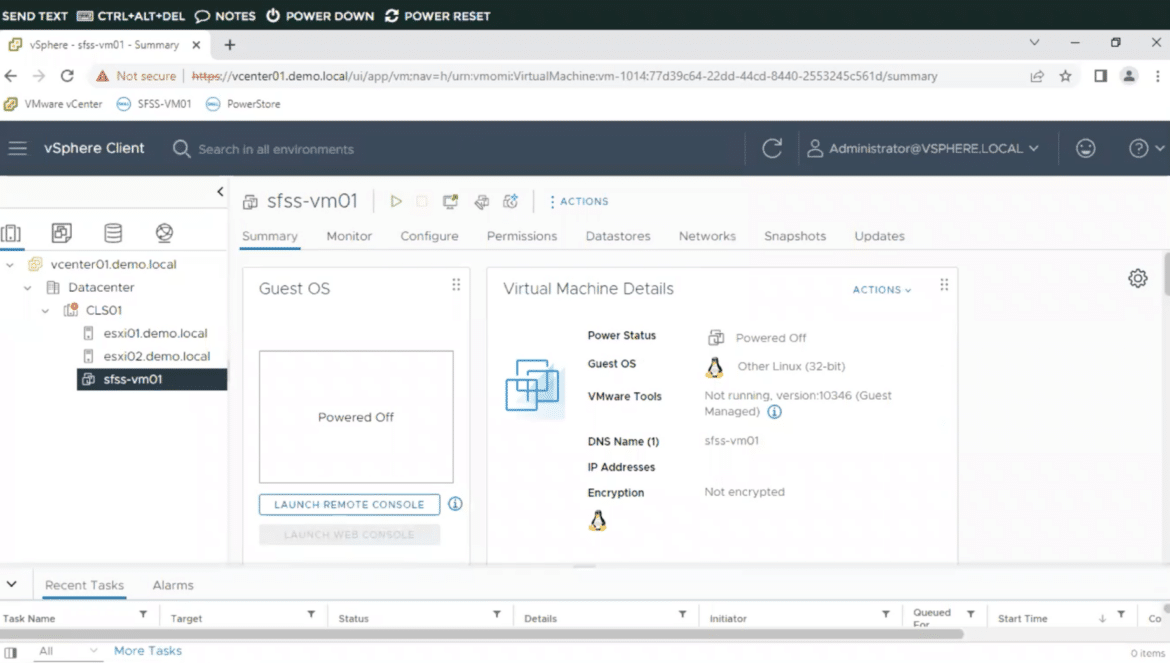This screenshot has height=663, width=1170.
Task: Collapse the vcenter01.demo.local tree node
Action: click(10, 265)
